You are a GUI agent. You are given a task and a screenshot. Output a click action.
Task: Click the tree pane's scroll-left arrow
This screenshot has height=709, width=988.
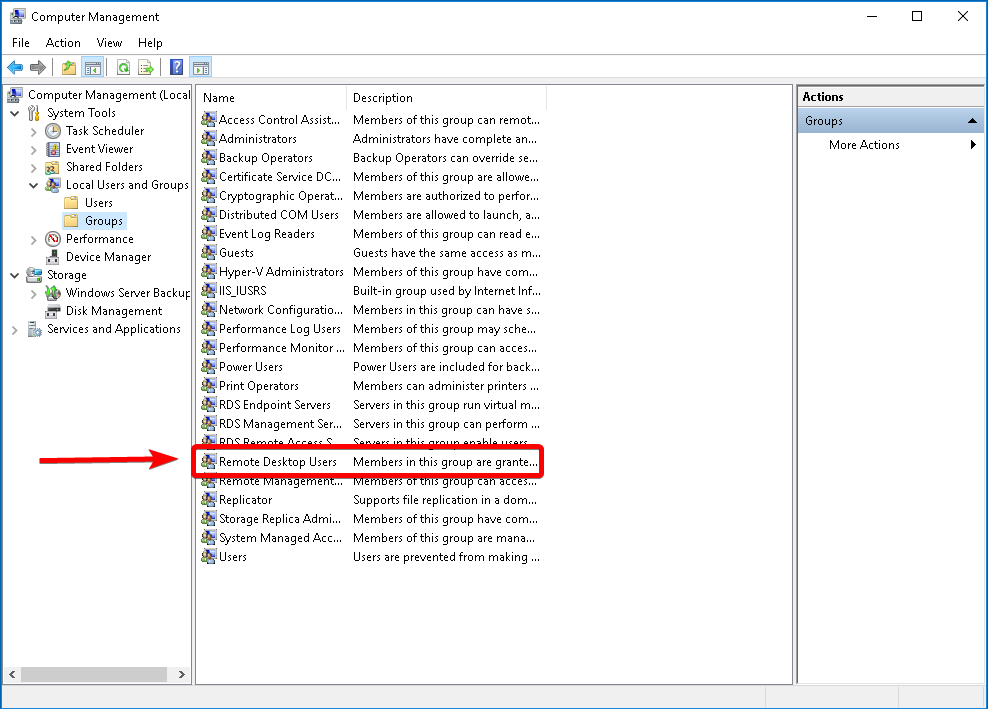(x=12, y=674)
